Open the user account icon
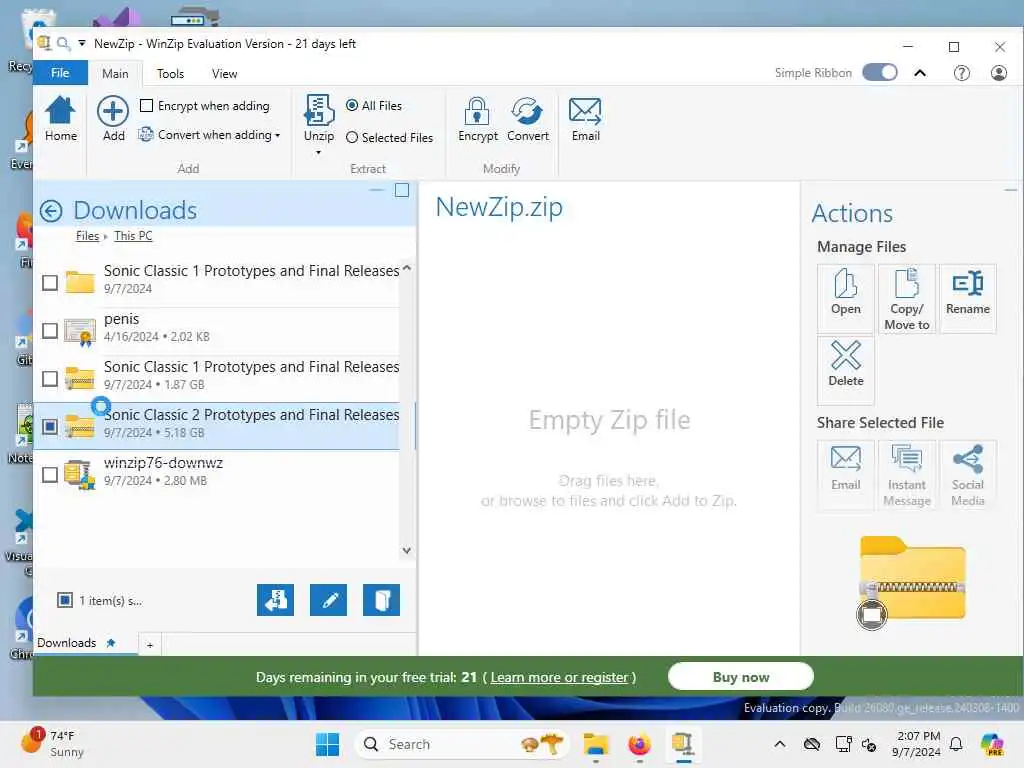Image resolution: width=1024 pixels, height=768 pixels. click(999, 72)
